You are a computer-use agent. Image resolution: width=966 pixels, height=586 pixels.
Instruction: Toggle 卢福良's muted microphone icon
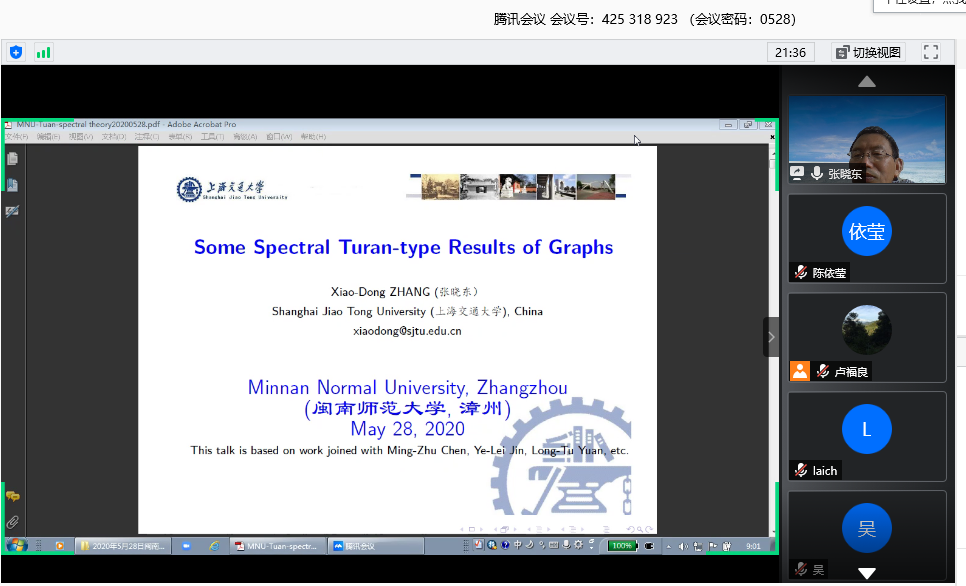pyautogui.click(x=822, y=371)
